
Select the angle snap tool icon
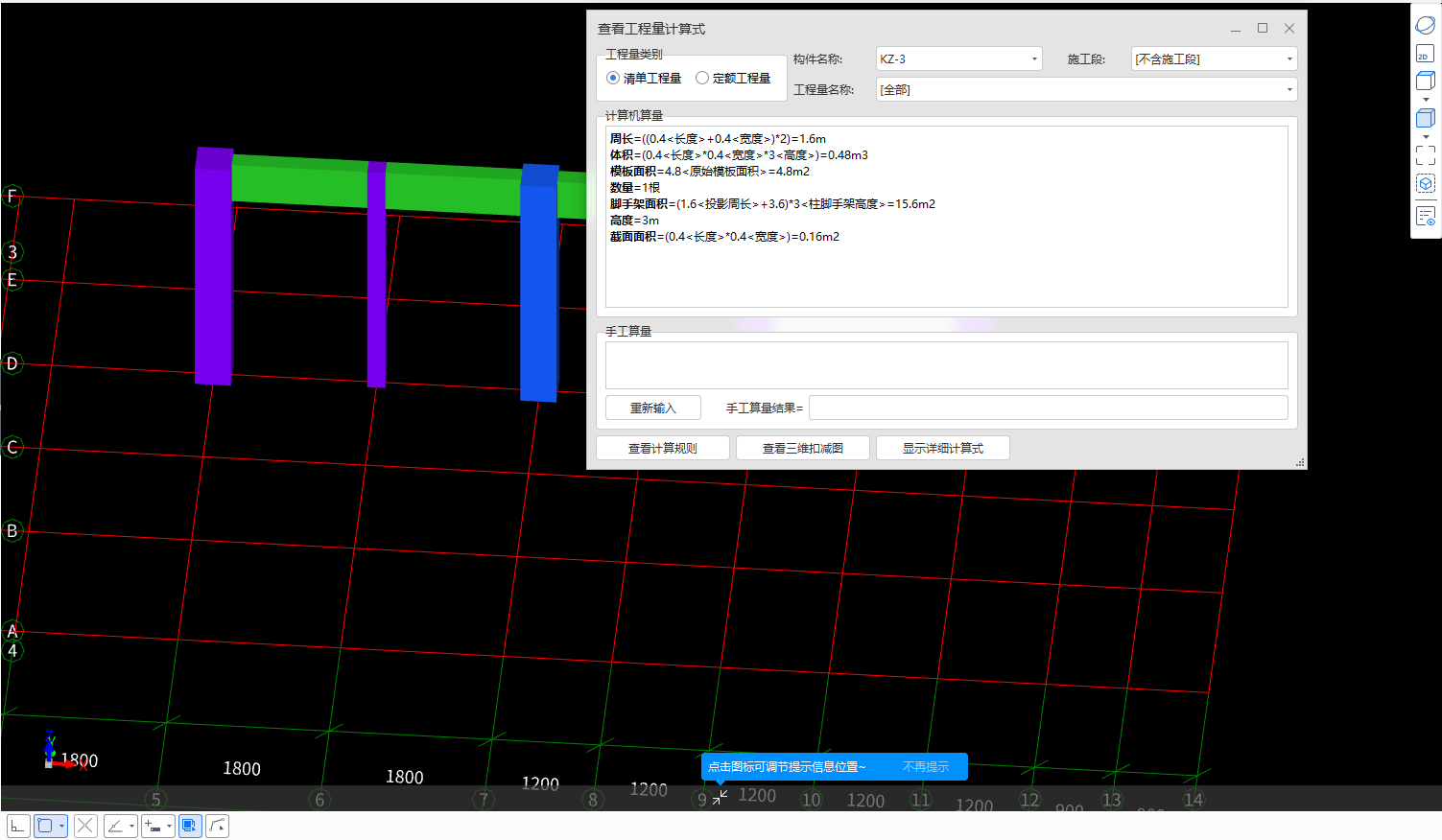click(x=115, y=826)
